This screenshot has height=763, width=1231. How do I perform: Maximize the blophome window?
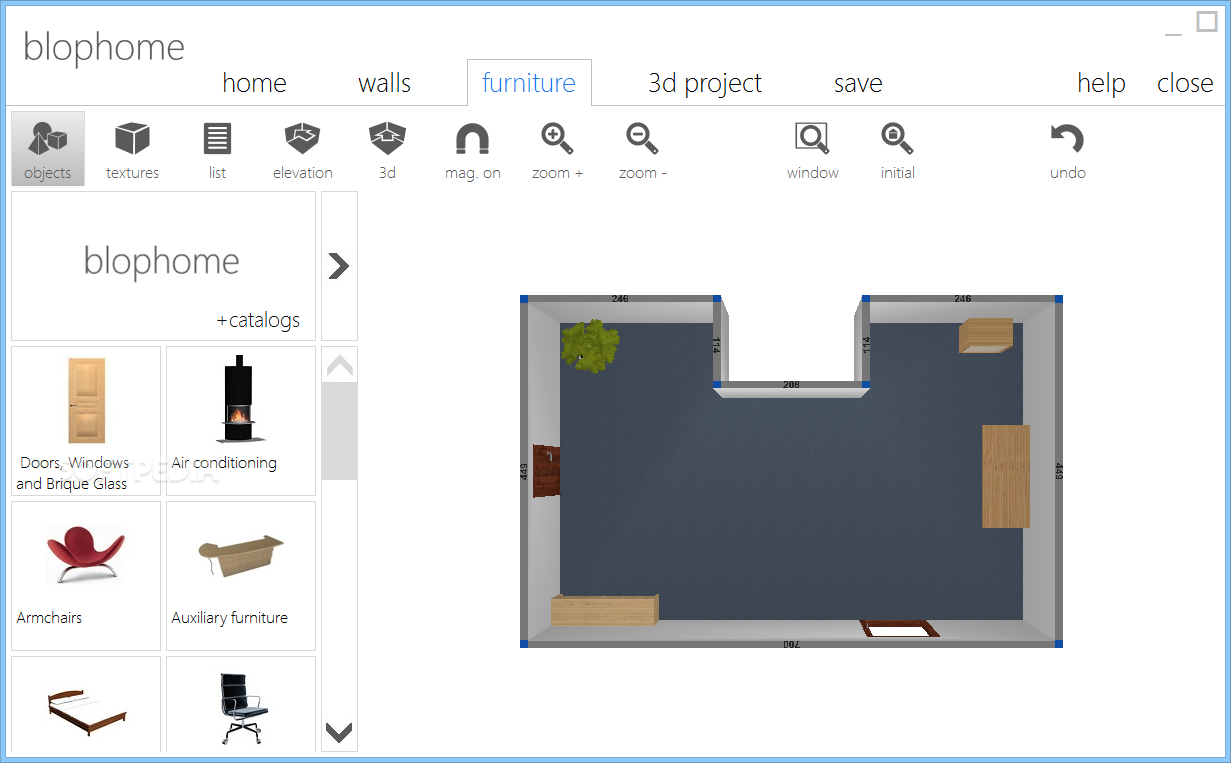[x=1207, y=23]
